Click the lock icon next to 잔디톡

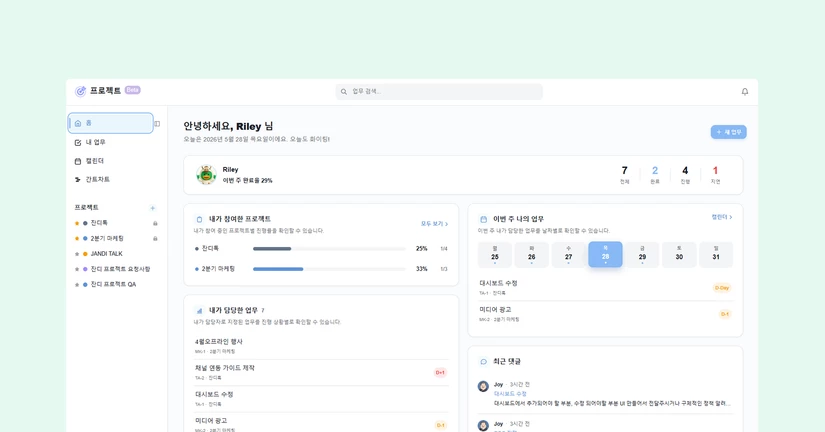(155, 223)
